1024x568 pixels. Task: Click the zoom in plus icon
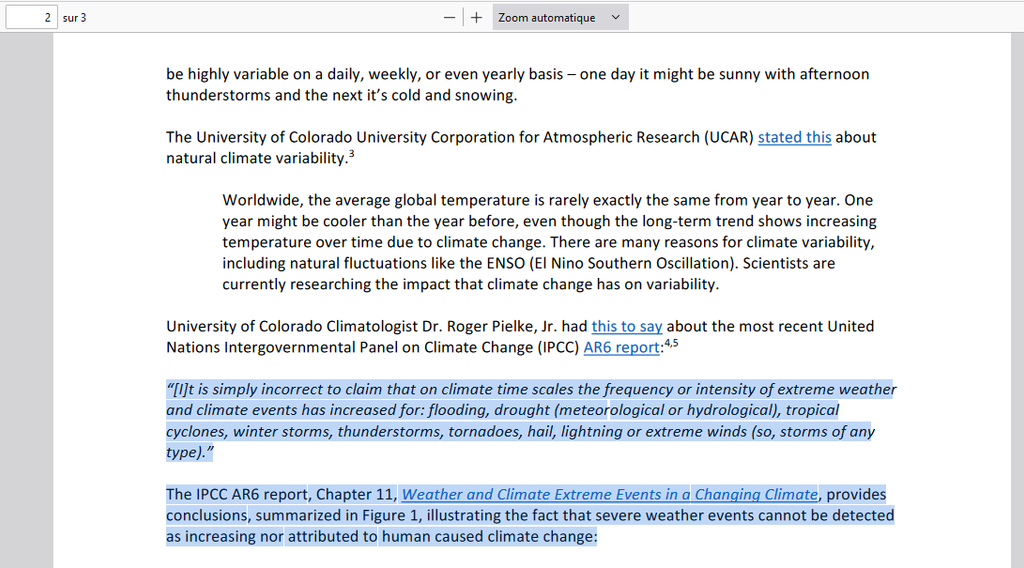click(477, 17)
